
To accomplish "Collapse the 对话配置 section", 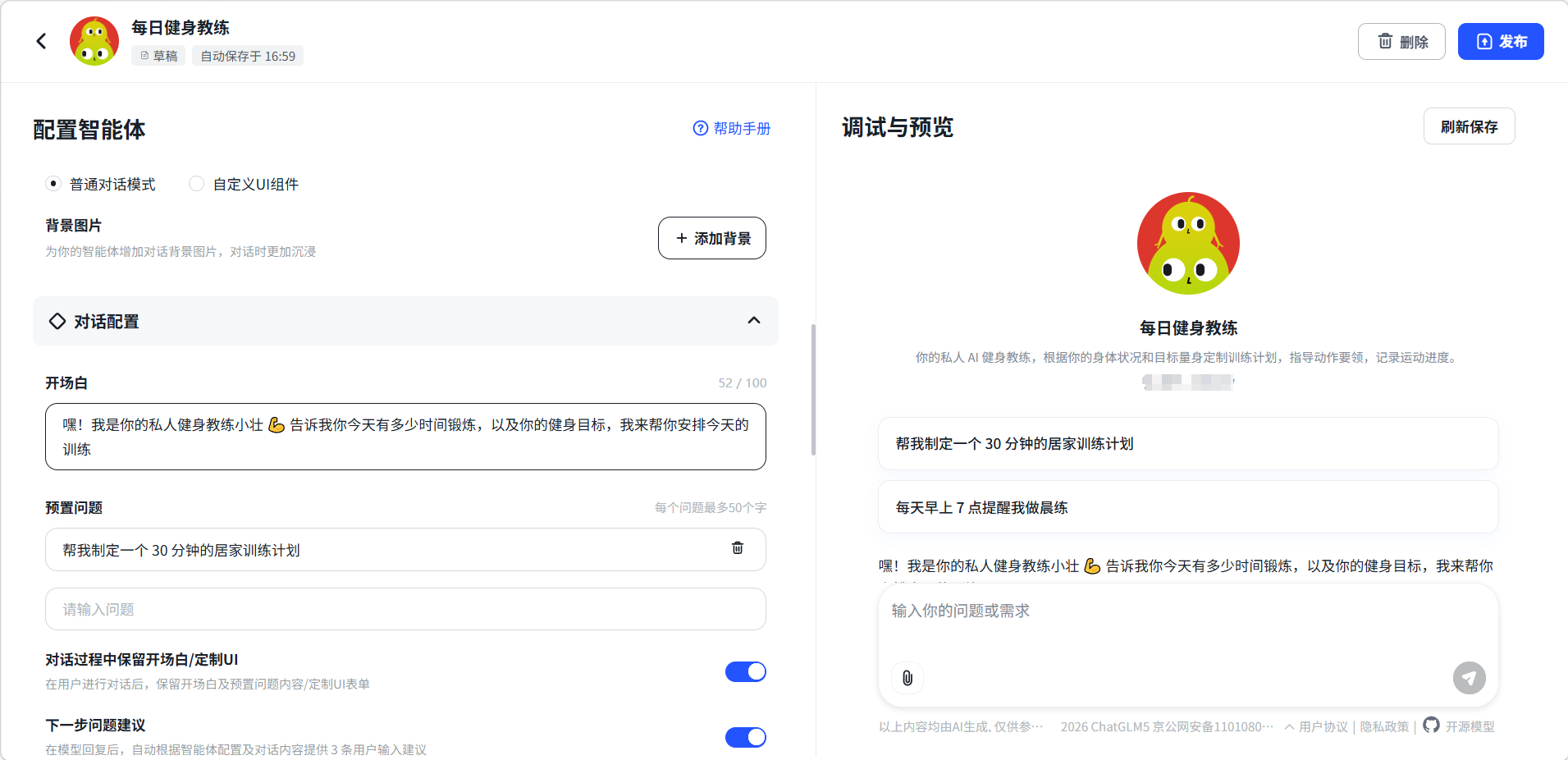I will [753, 321].
